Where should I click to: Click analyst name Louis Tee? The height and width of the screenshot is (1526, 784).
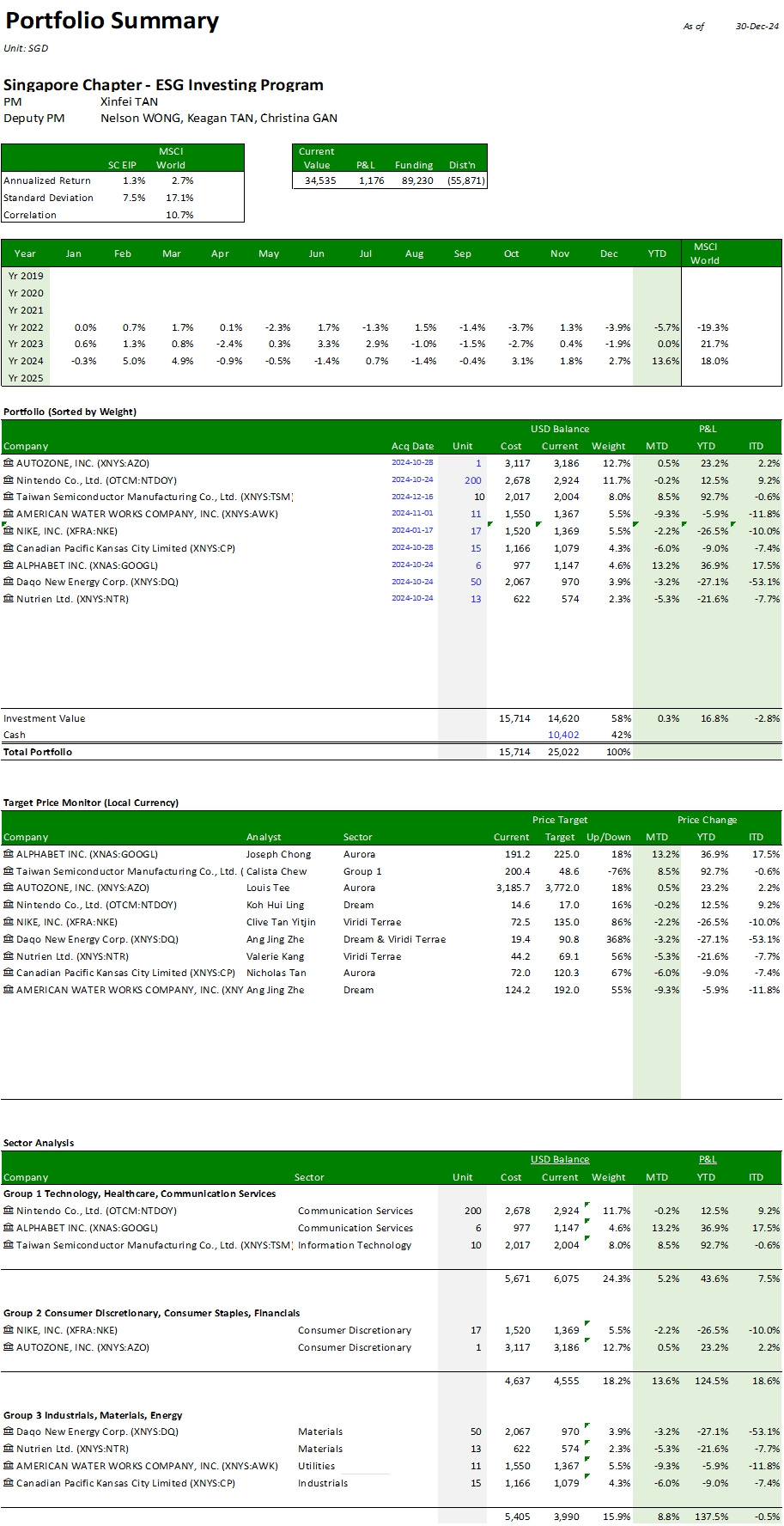click(x=268, y=888)
